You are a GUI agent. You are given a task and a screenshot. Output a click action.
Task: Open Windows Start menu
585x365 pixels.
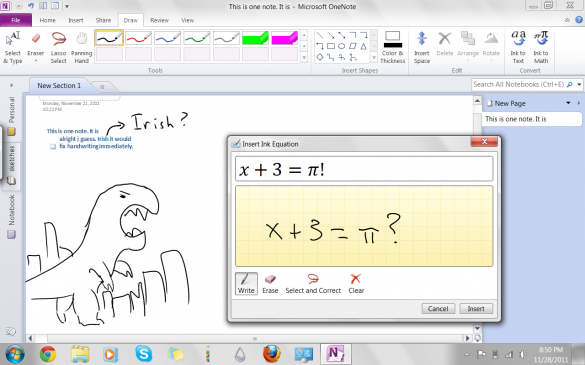tap(15, 354)
